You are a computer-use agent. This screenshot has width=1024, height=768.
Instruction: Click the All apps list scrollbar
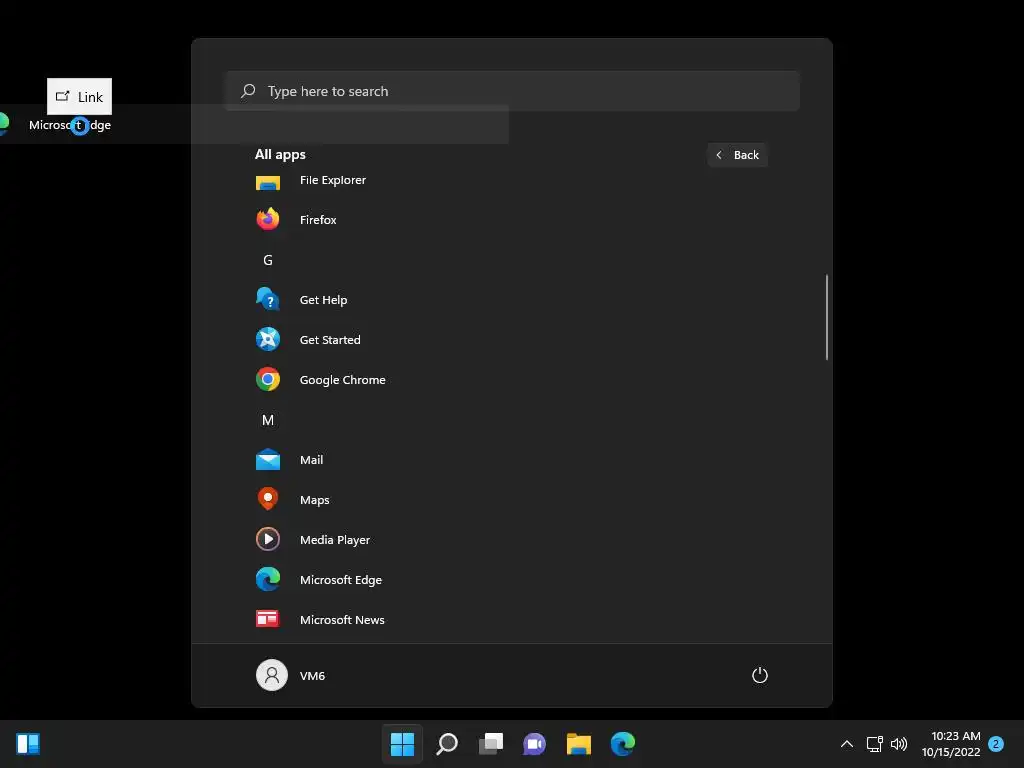827,317
